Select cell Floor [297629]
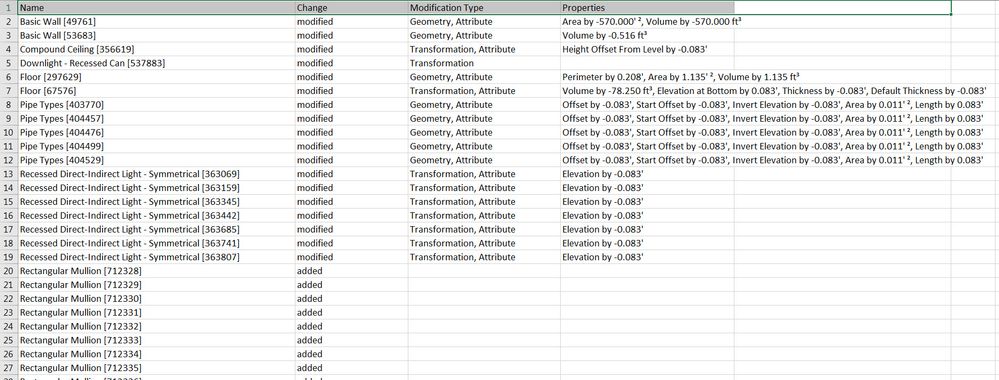The height and width of the screenshot is (380, 999). click(156, 77)
